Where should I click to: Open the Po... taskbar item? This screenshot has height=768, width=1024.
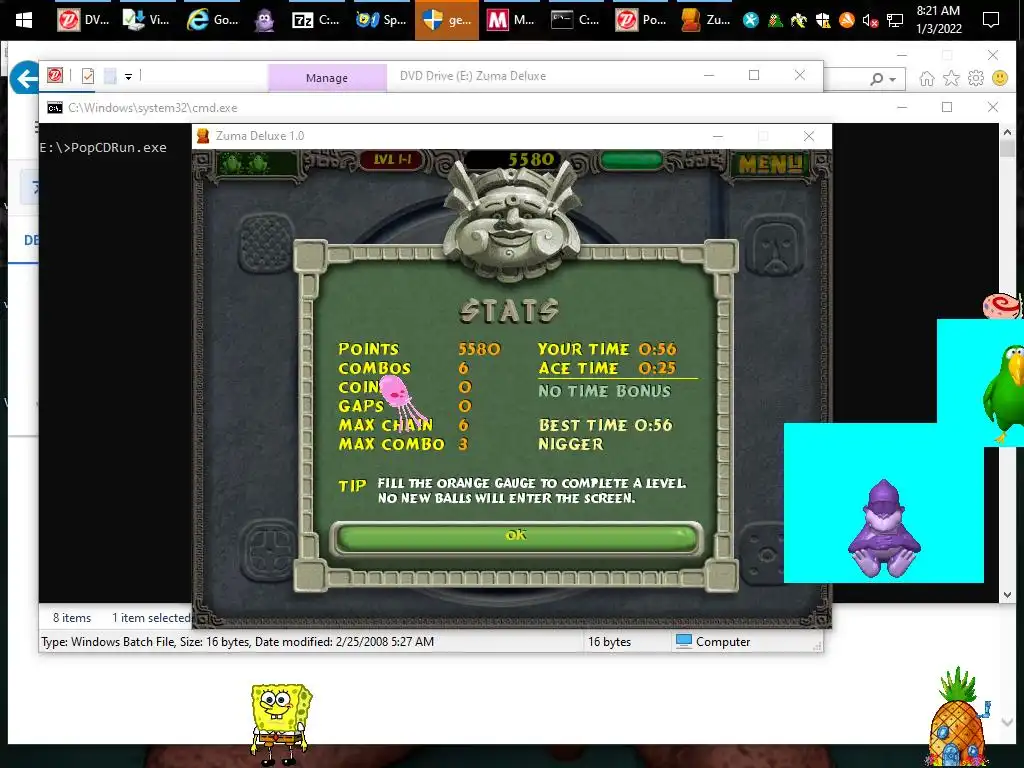click(641, 20)
